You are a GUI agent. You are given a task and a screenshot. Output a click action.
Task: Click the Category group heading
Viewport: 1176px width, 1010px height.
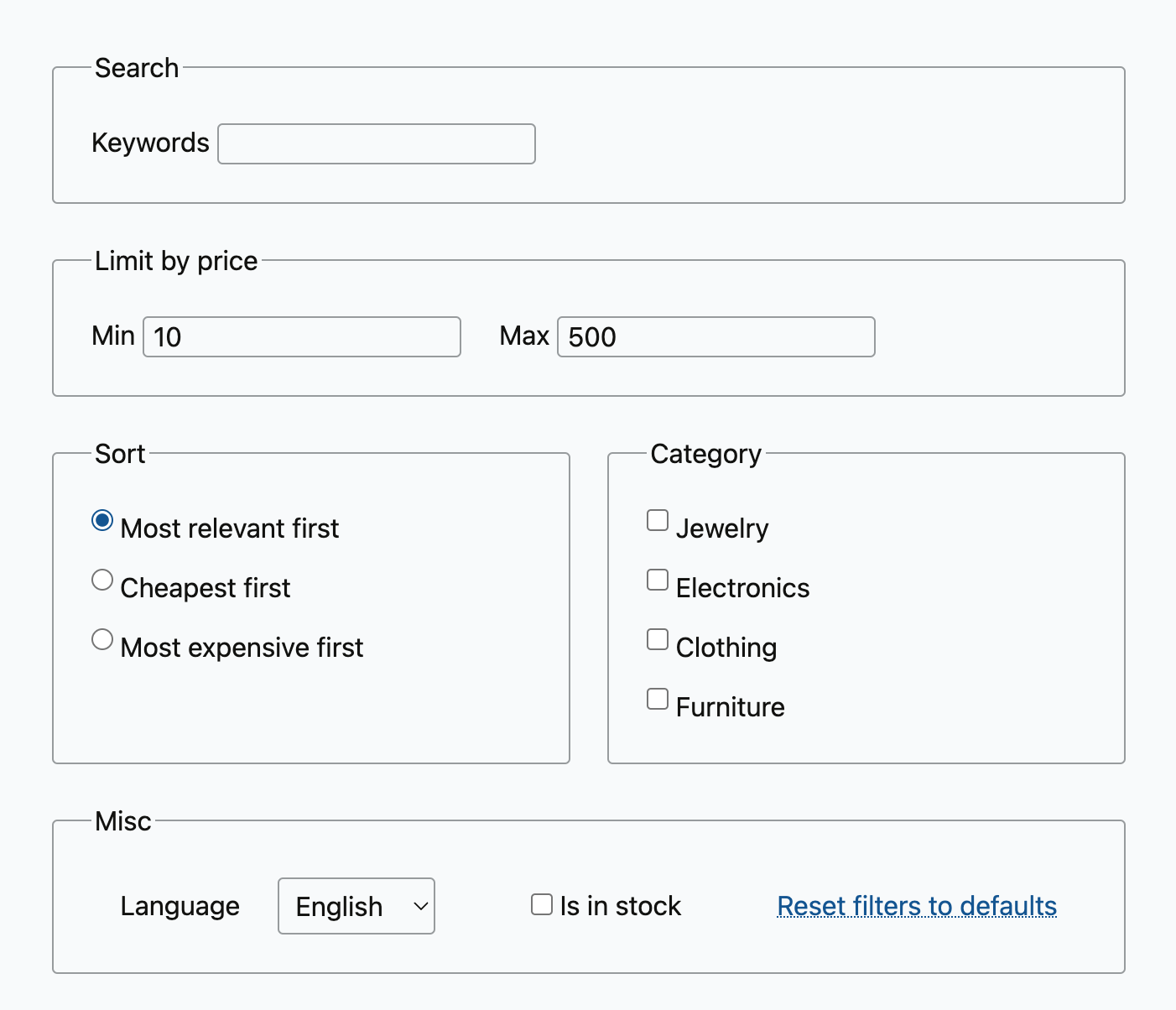[x=705, y=454]
